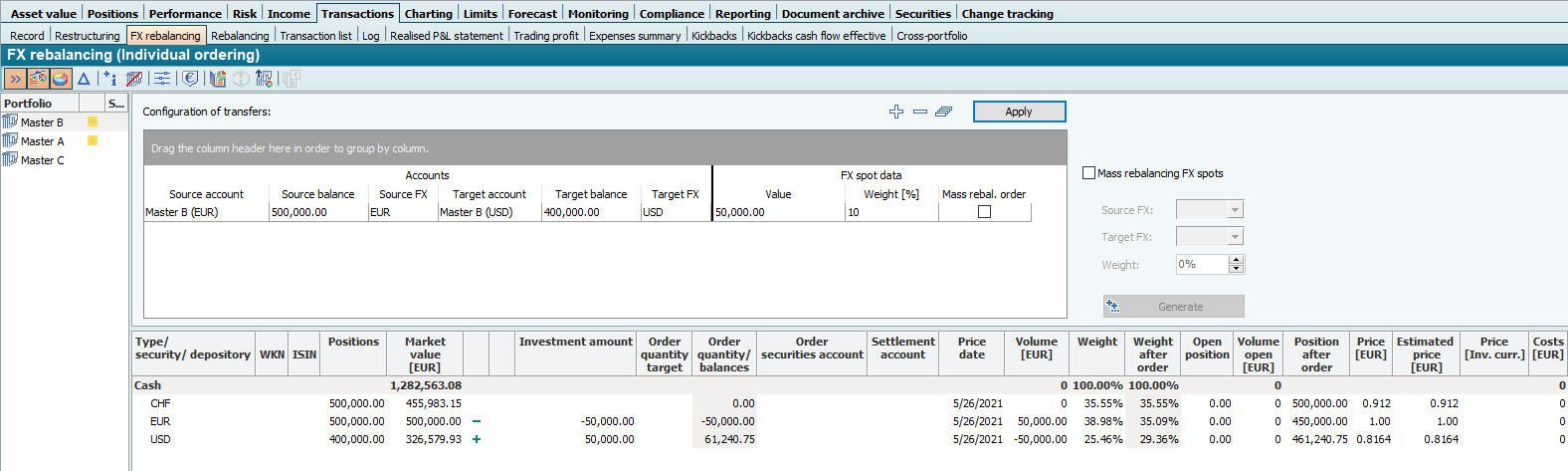Click the stacked-sheets icon beside Apply
Screen dimensions: 1568x471
(944, 112)
